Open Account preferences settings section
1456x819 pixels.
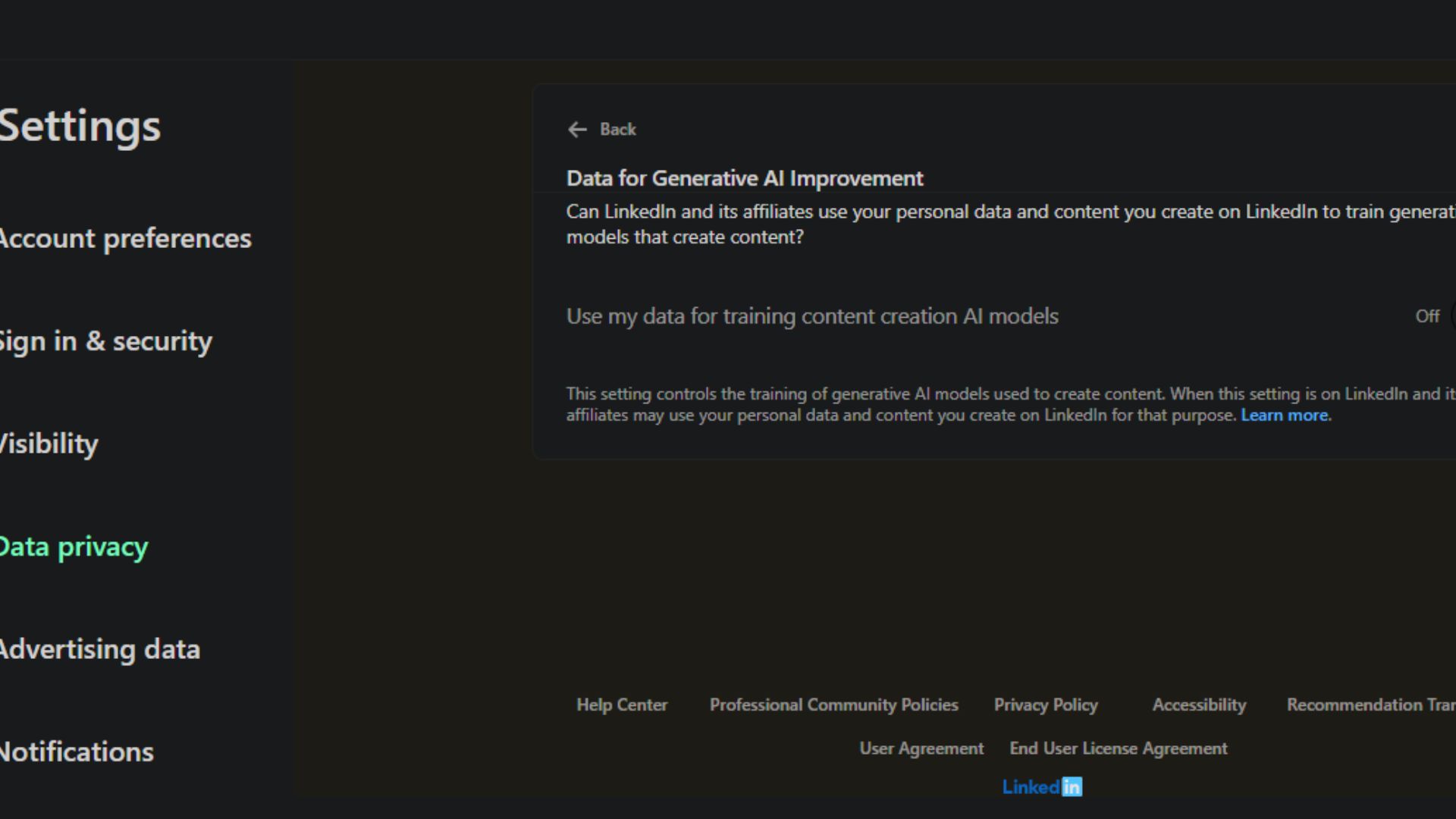125,239
